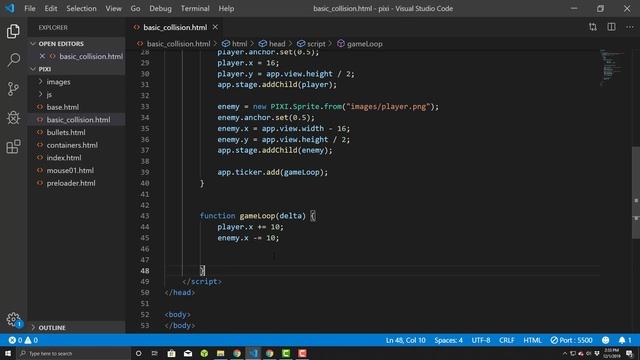
Task: Click basic_collision.html in breadcrumb
Action: click(178, 44)
